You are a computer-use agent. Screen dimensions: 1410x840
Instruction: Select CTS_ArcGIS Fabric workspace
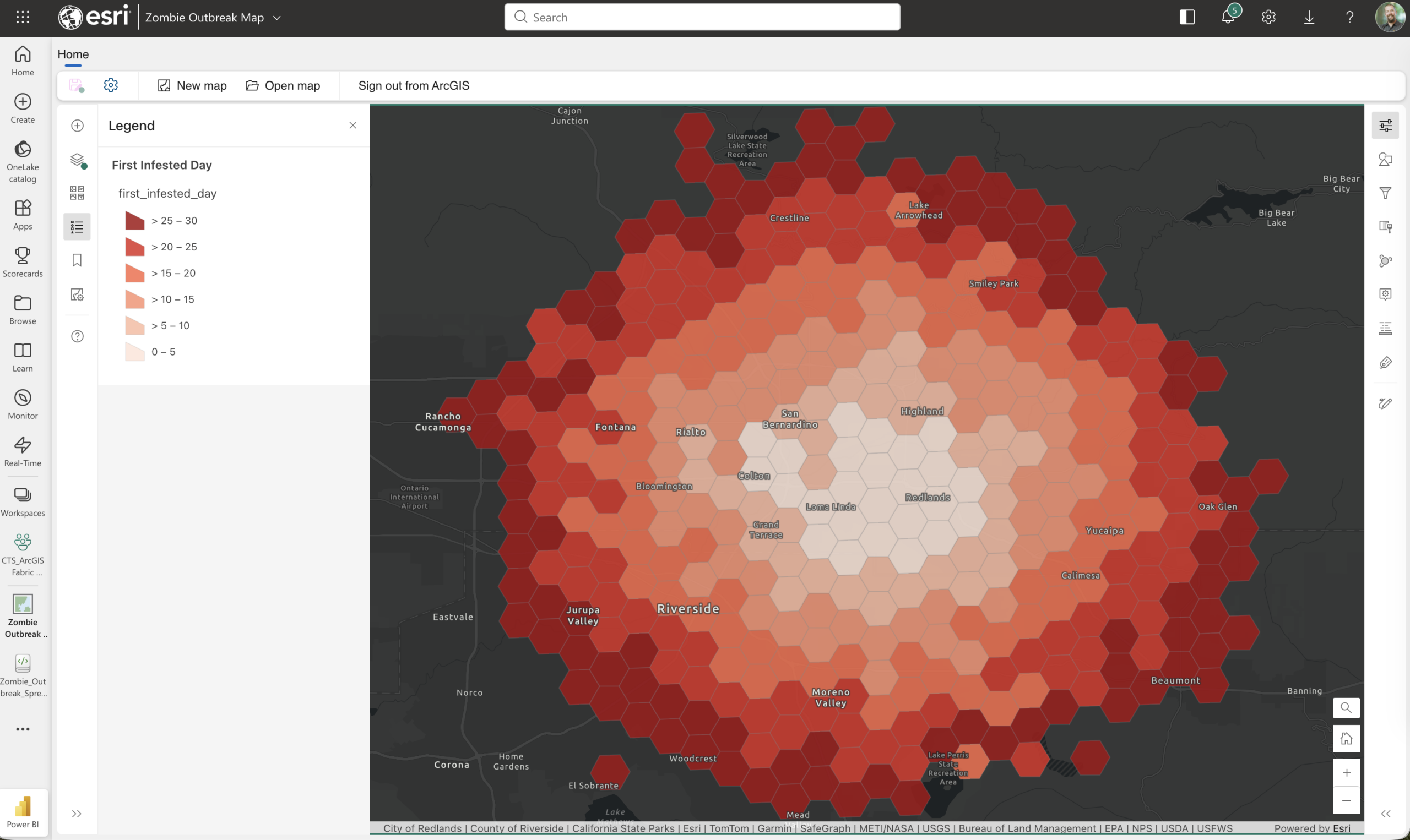pos(23,555)
